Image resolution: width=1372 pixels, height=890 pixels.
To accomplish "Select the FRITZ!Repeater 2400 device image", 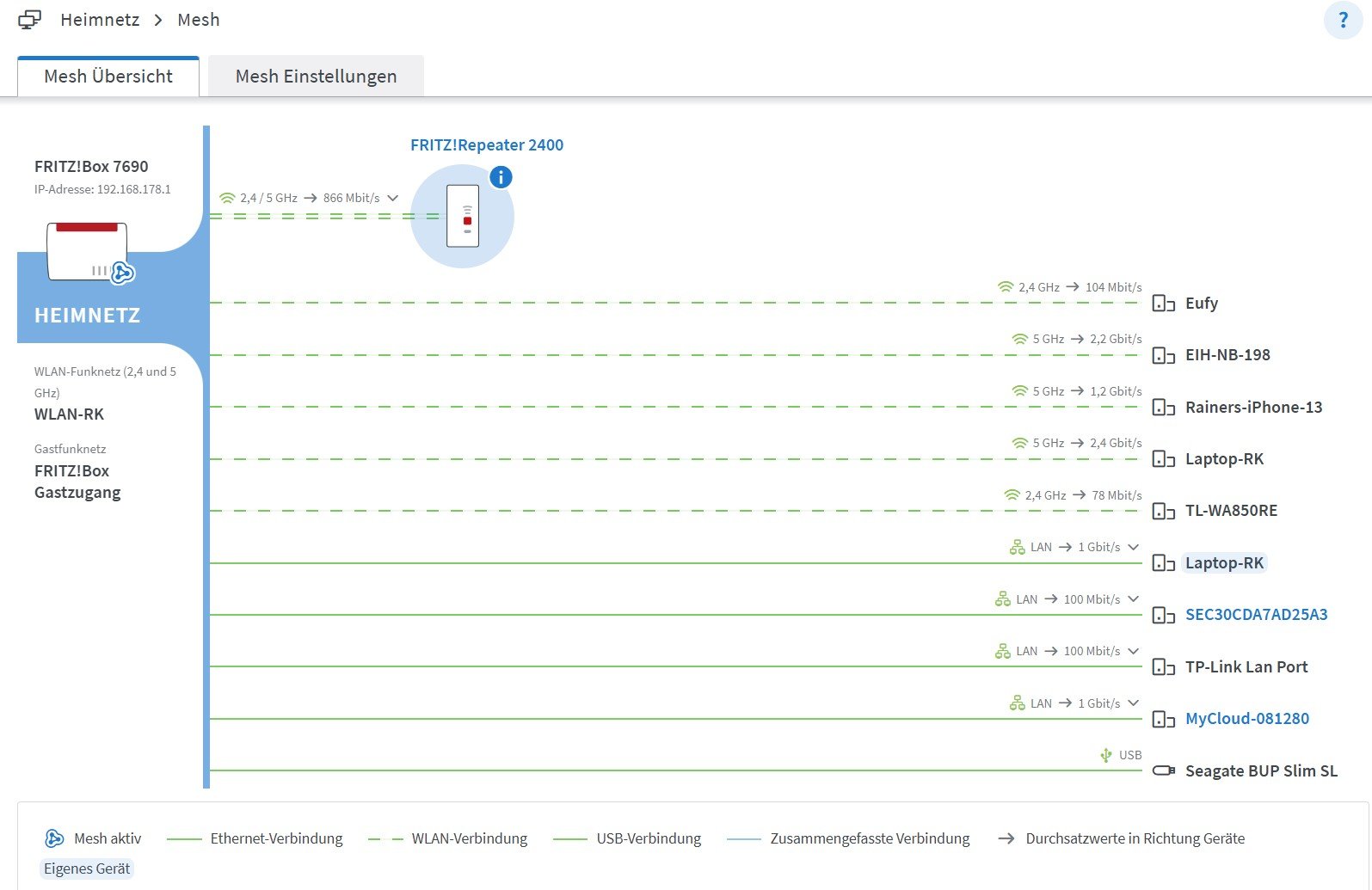I will 463,217.
